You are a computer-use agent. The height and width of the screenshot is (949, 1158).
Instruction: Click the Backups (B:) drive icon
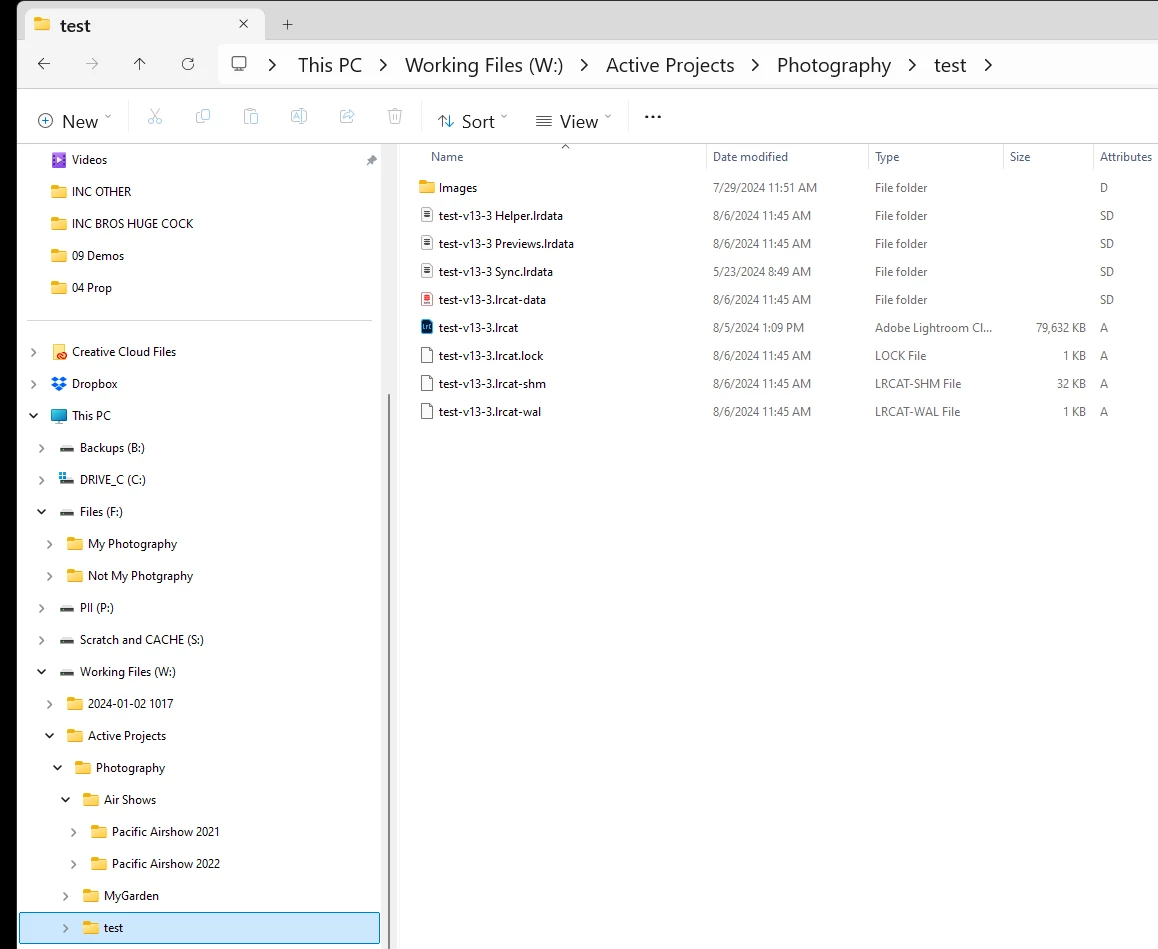point(66,448)
